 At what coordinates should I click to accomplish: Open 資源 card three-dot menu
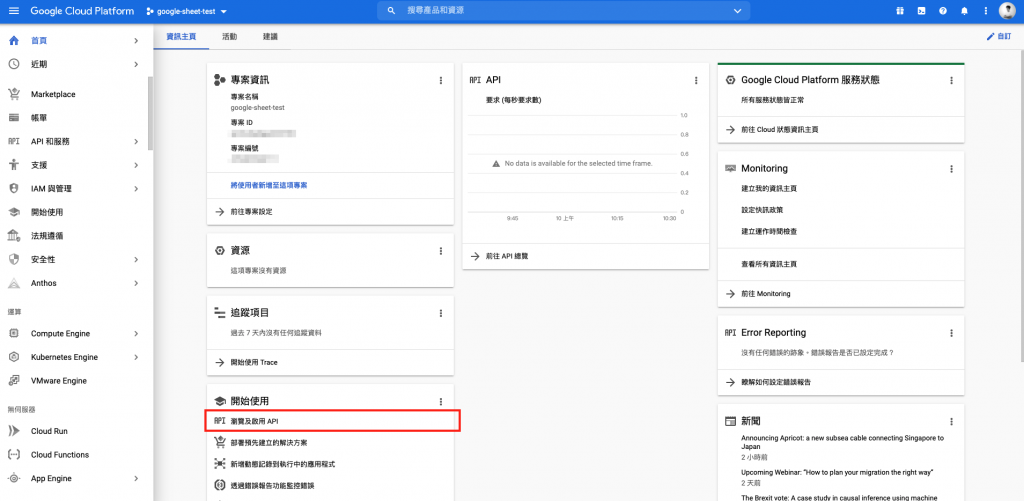pyautogui.click(x=441, y=251)
